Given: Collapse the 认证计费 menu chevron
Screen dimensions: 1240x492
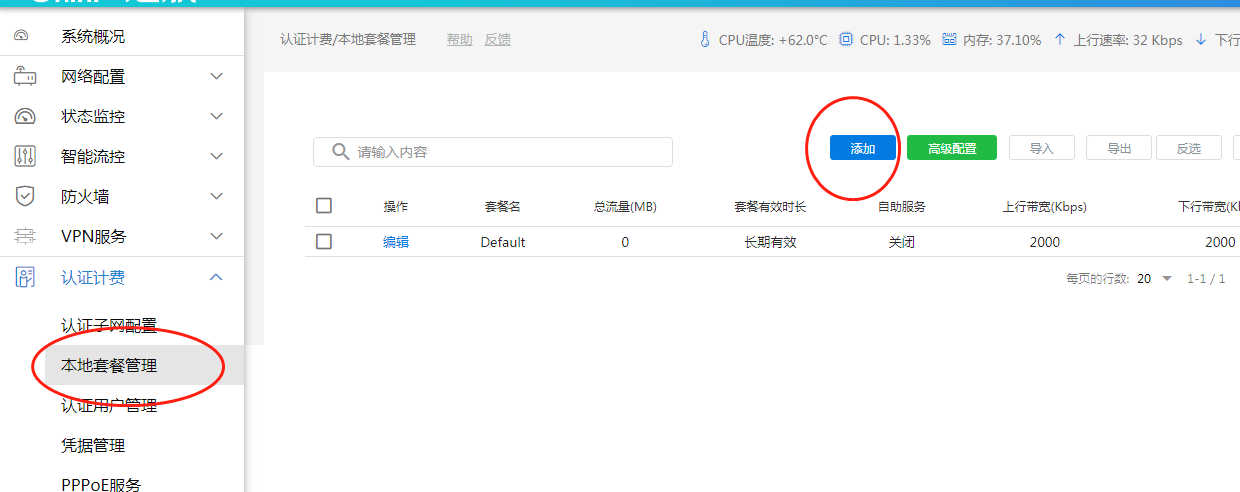Looking at the screenshot, I should coord(216,278).
